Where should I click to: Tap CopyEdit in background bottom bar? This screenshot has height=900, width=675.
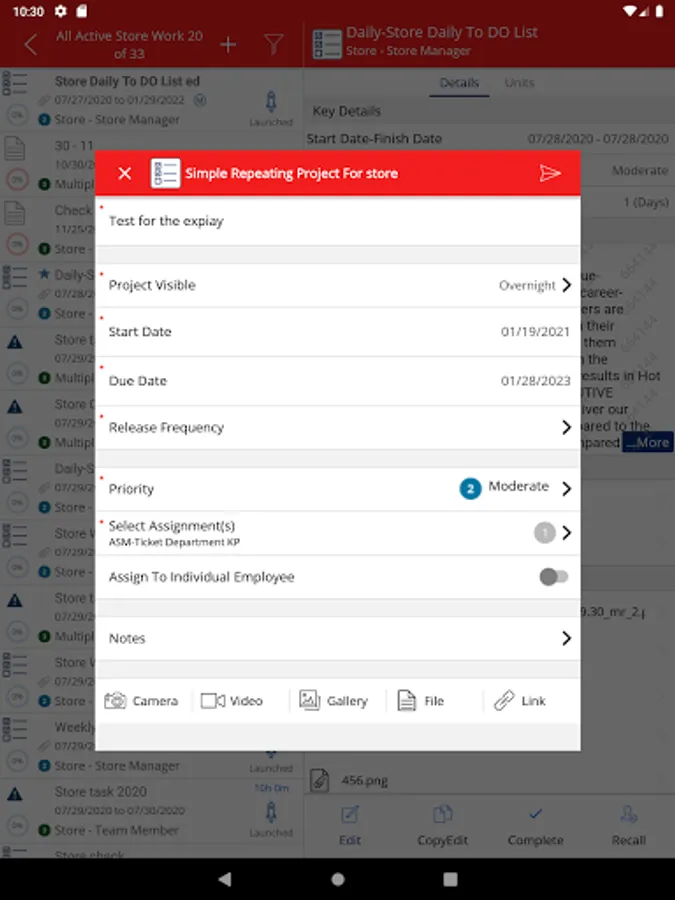443,826
